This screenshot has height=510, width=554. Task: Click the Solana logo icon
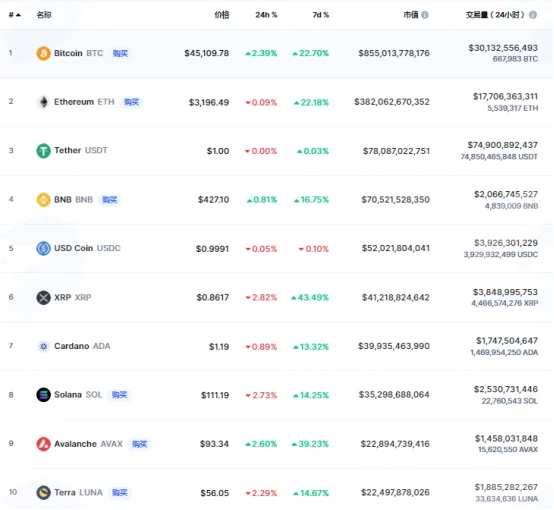click(x=43, y=395)
